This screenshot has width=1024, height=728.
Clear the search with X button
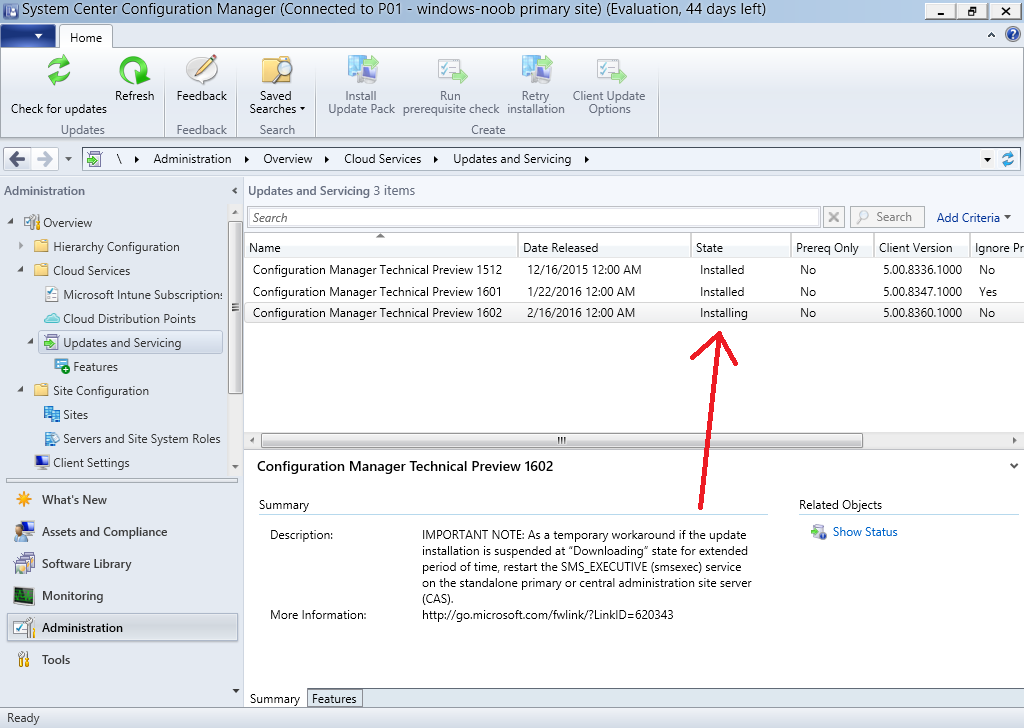click(833, 217)
